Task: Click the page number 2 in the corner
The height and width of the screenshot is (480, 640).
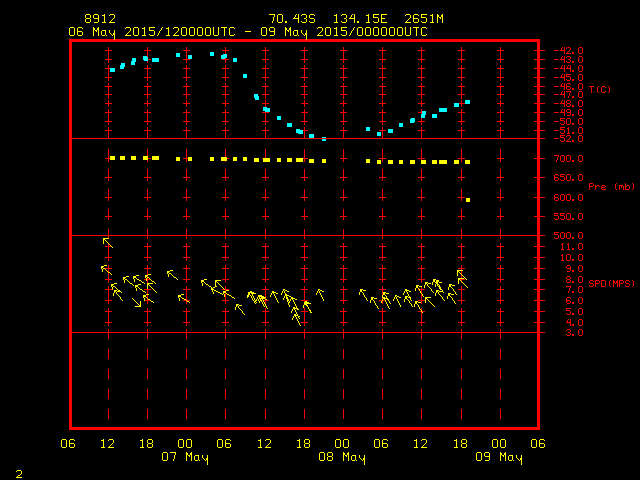Action: point(19,474)
